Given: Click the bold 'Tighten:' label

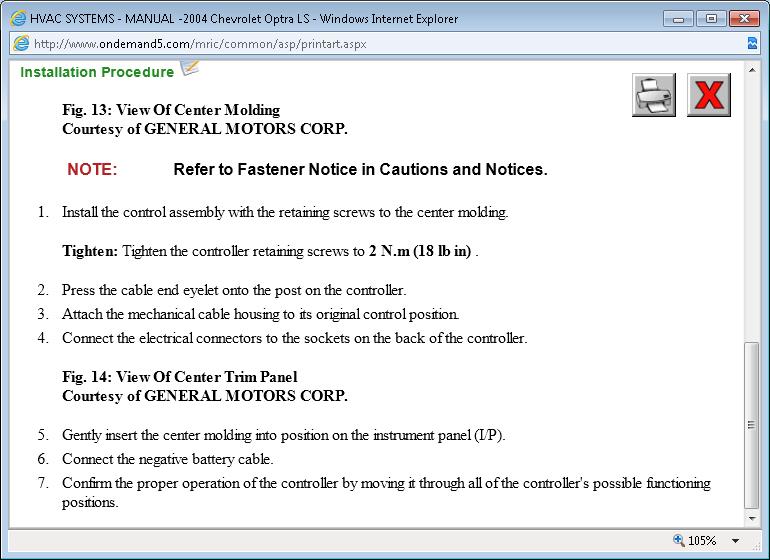Looking at the screenshot, I should [90, 251].
